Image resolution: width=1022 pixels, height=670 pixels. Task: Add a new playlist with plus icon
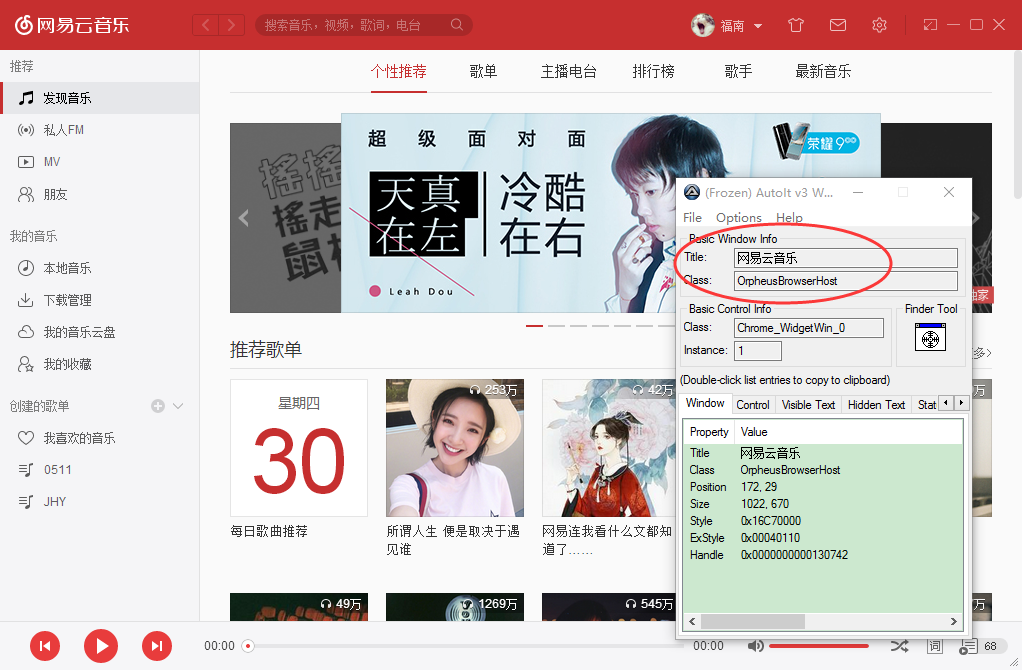158,406
